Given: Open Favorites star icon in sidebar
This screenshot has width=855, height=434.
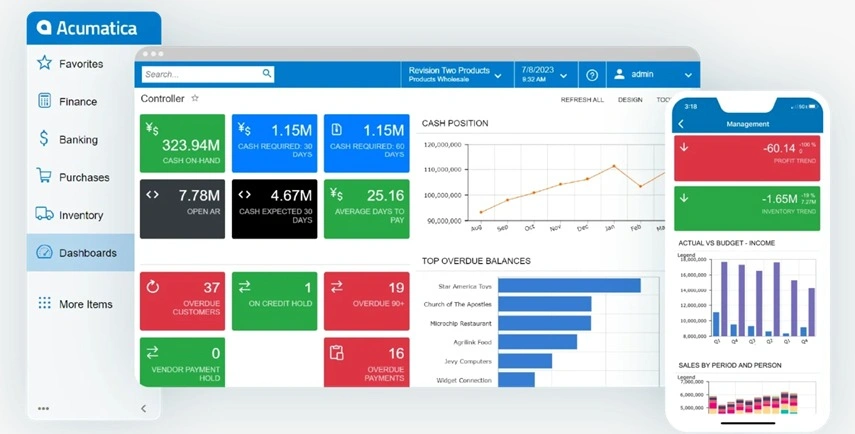Looking at the screenshot, I should point(44,63).
